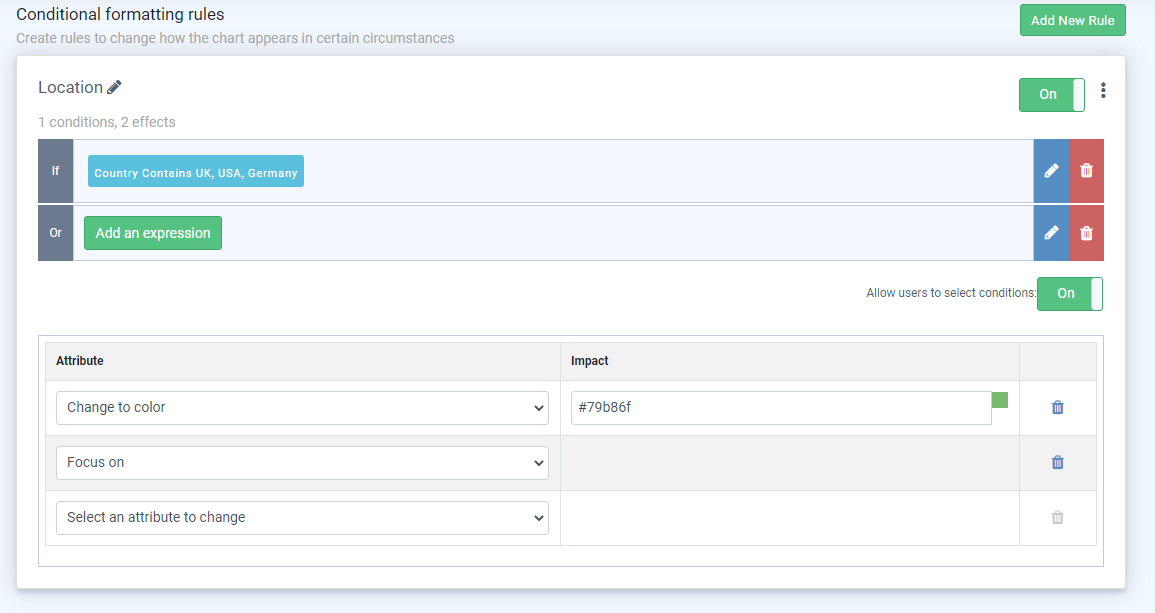This screenshot has height=613, width=1155.
Task: Click the Add New Rule button
Action: [x=1072, y=20]
